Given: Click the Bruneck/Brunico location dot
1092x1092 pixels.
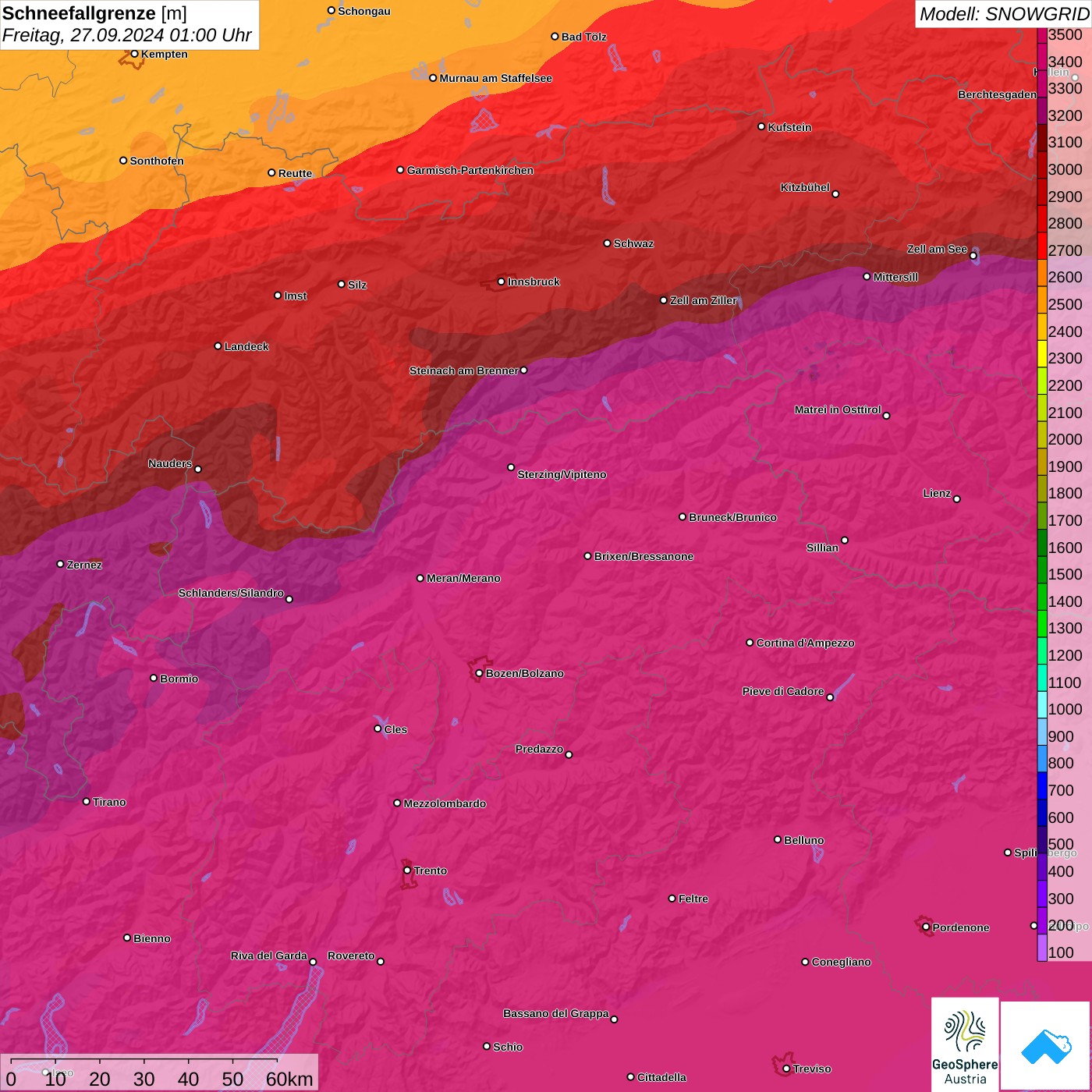Looking at the screenshot, I should click(x=682, y=516).
